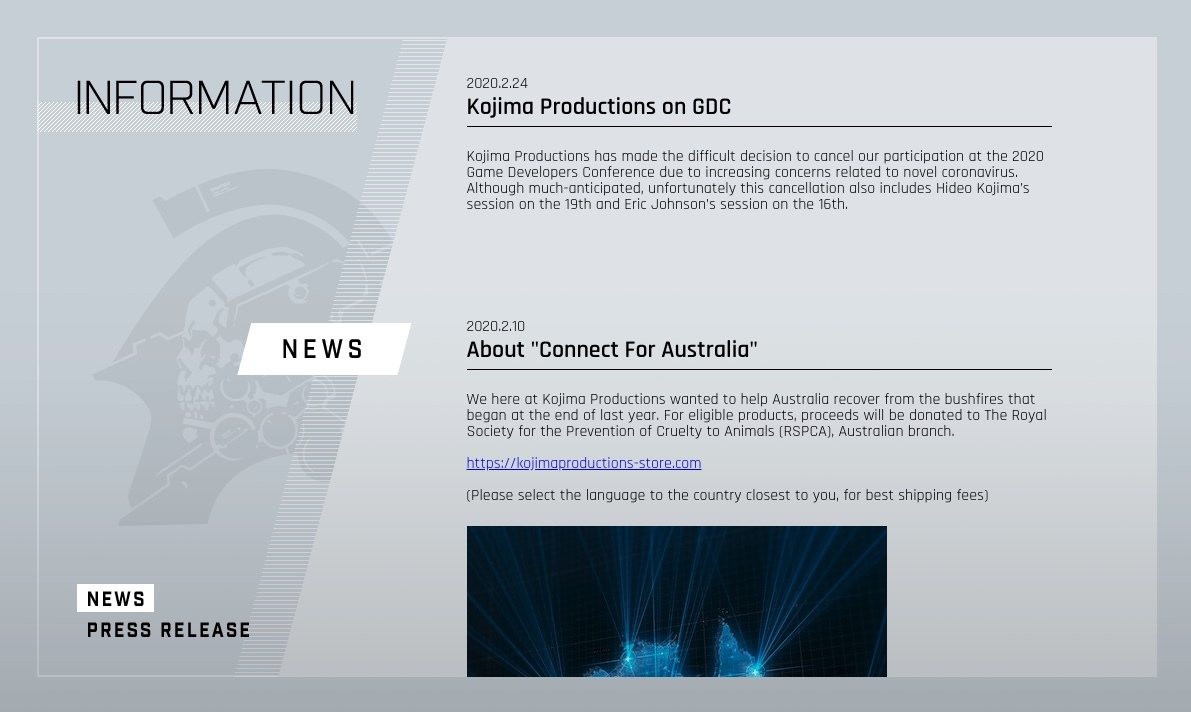Open the "Kojima Productions on GDC" headline

click(598, 107)
